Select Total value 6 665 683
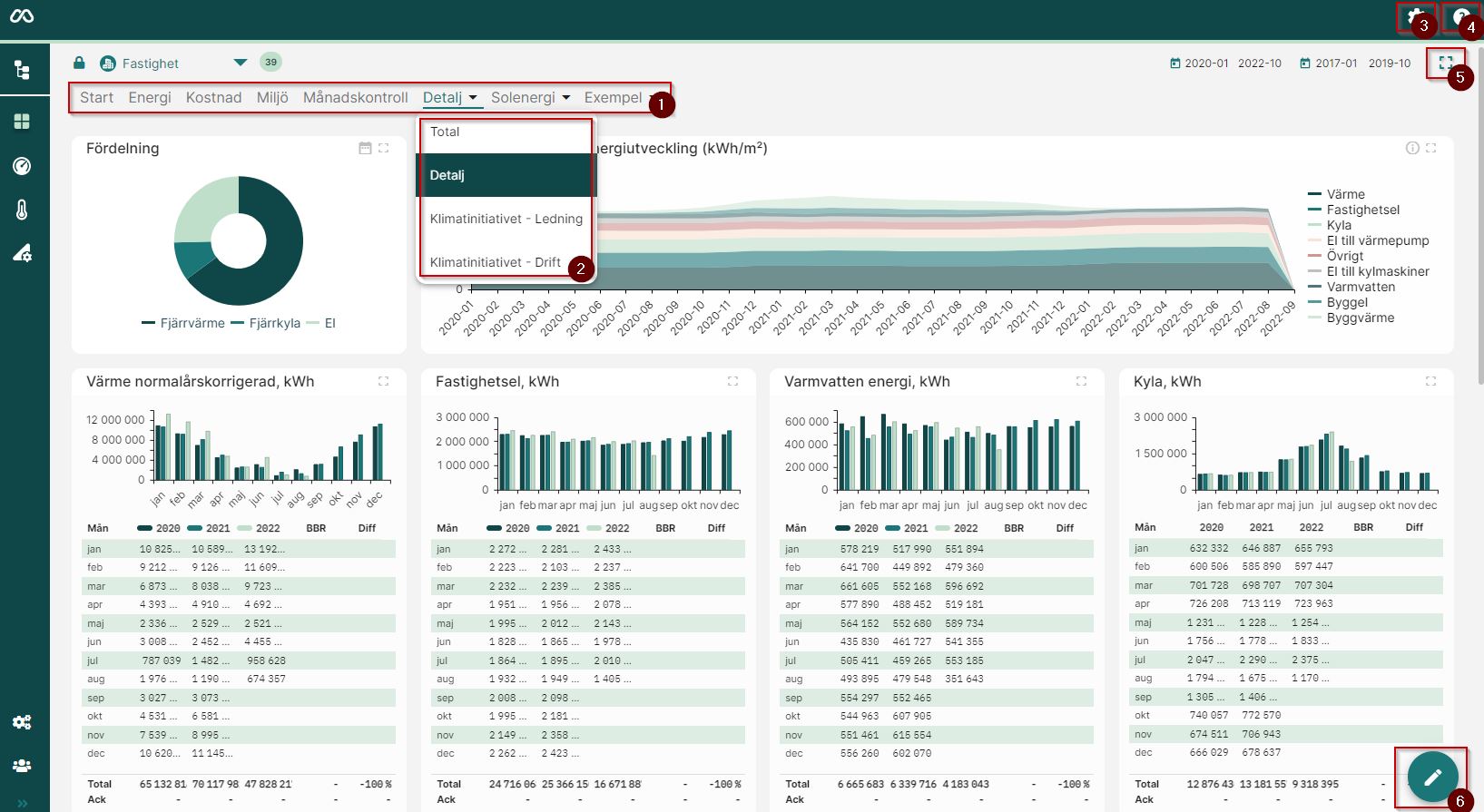This screenshot has width=1484, height=812. tap(860, 784)
